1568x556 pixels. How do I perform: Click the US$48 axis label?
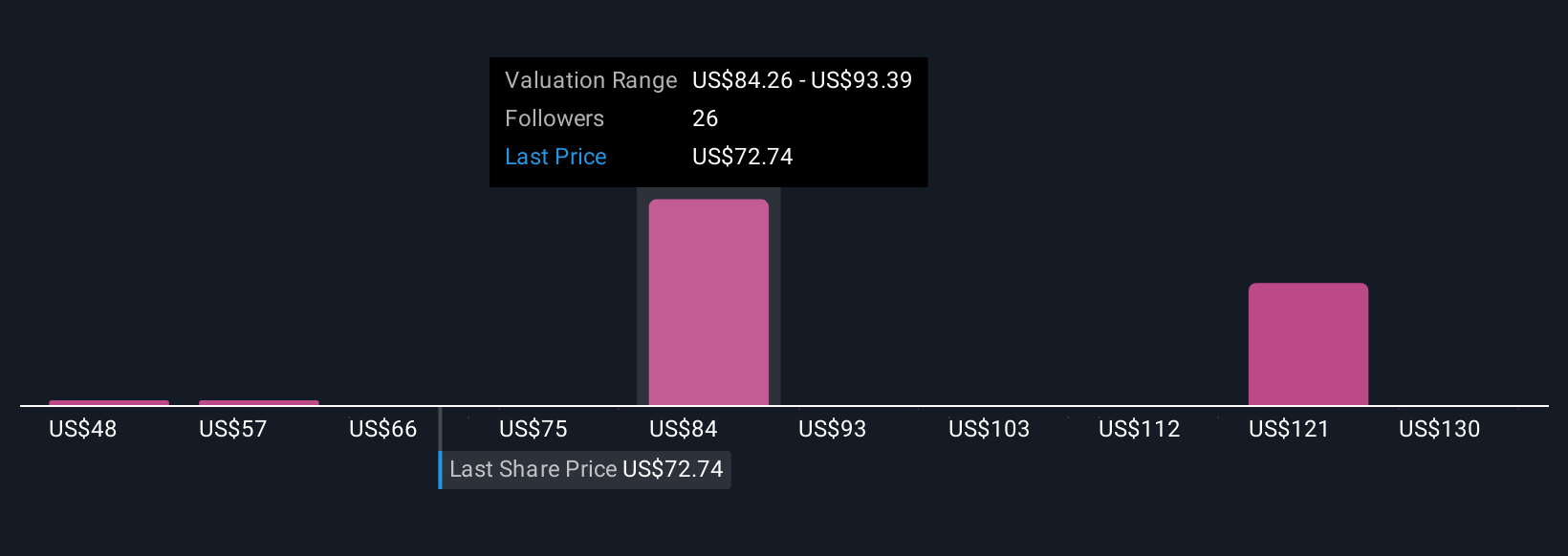[x=83, y=429]
